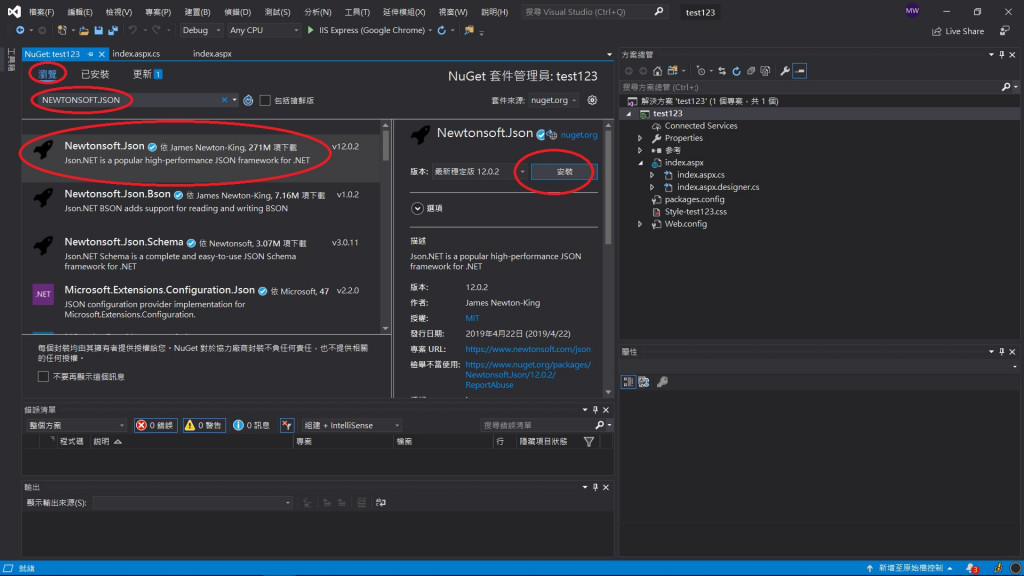Click Show All Files in Solution Explorer
The height and width of the screenshot is (576, 1024).
click(x=765, y=71)
